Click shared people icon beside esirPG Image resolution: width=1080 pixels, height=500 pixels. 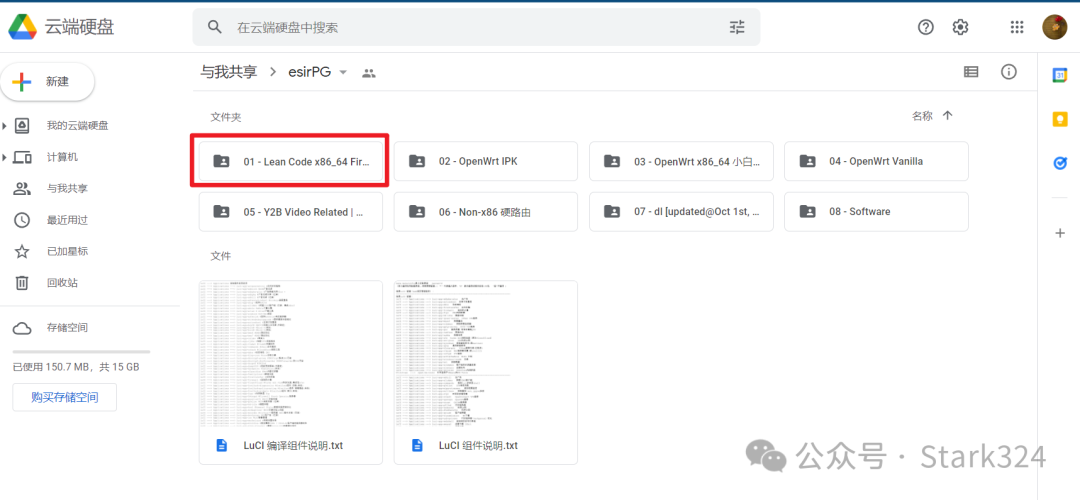point(369,73)
